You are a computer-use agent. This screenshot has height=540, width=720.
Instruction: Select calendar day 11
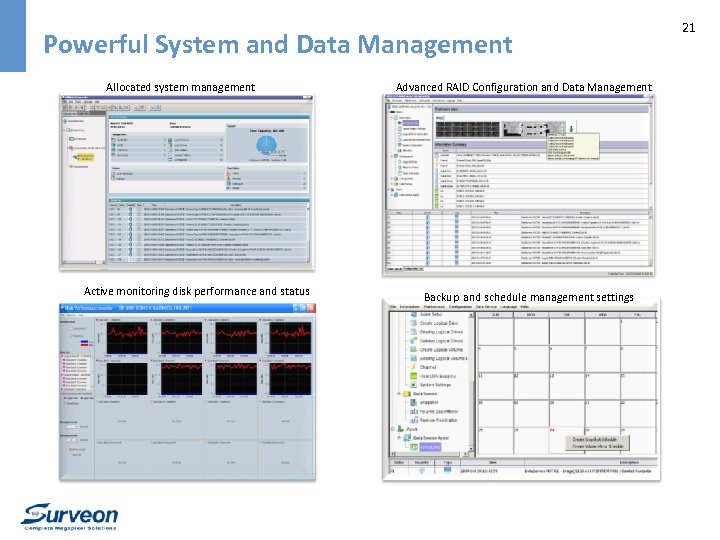click(x=495, y=386)
